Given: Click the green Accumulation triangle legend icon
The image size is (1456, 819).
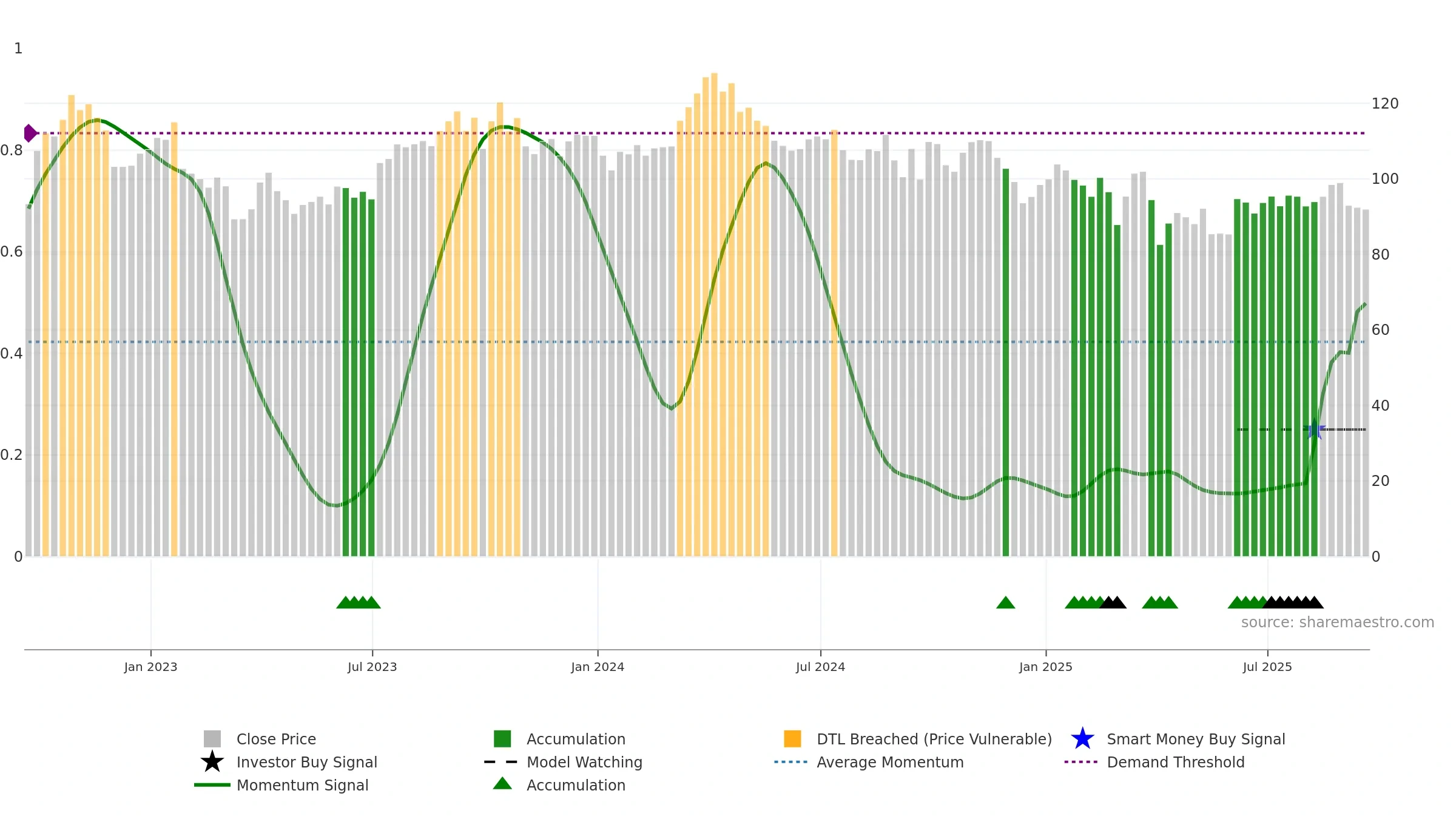Looking at the screenshot, I should 502,784.
